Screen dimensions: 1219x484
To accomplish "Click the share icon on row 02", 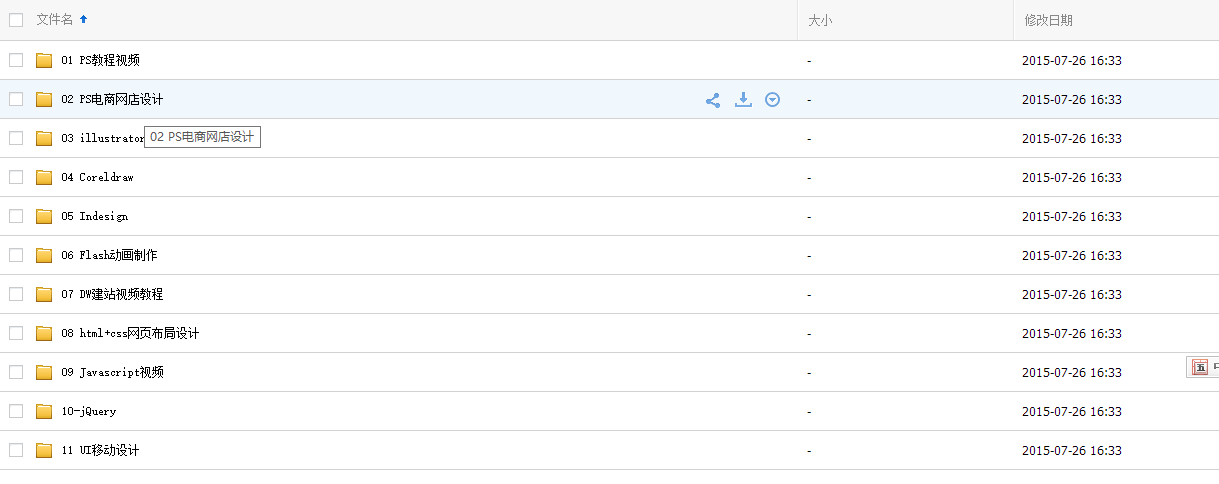I will 713,100.
